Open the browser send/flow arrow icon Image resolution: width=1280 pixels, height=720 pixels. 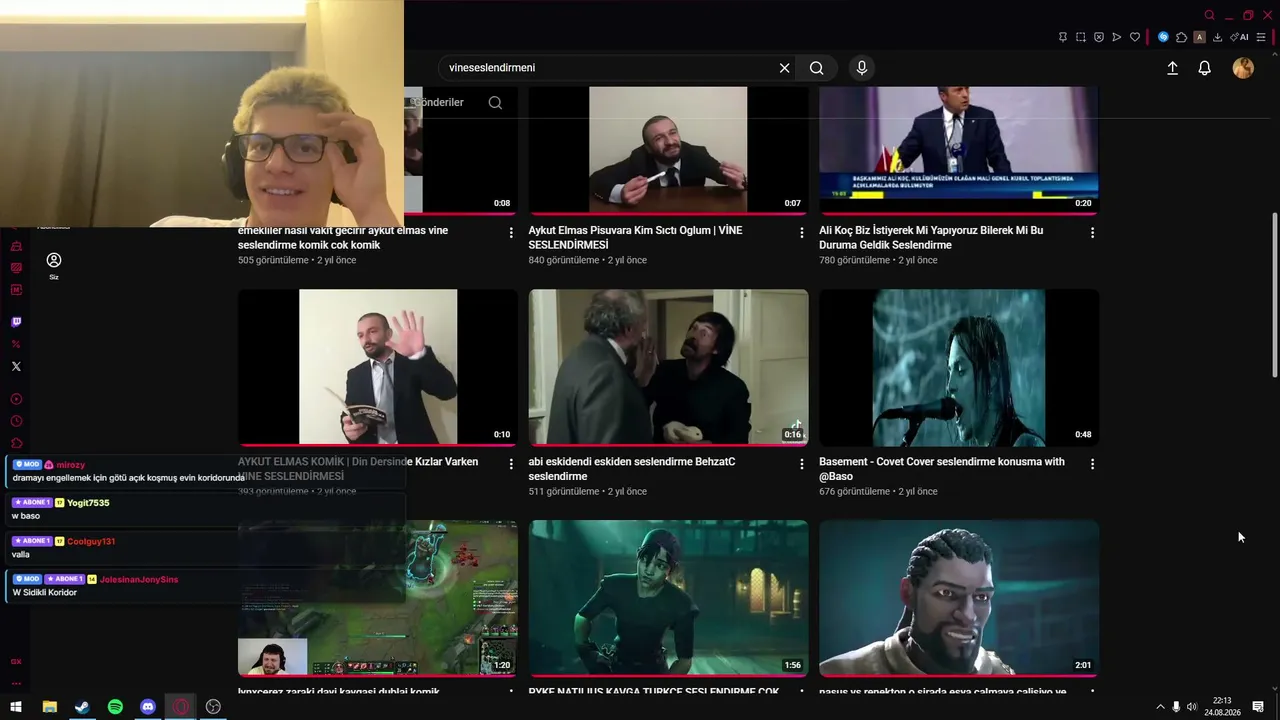click(x=1117, y=37)
